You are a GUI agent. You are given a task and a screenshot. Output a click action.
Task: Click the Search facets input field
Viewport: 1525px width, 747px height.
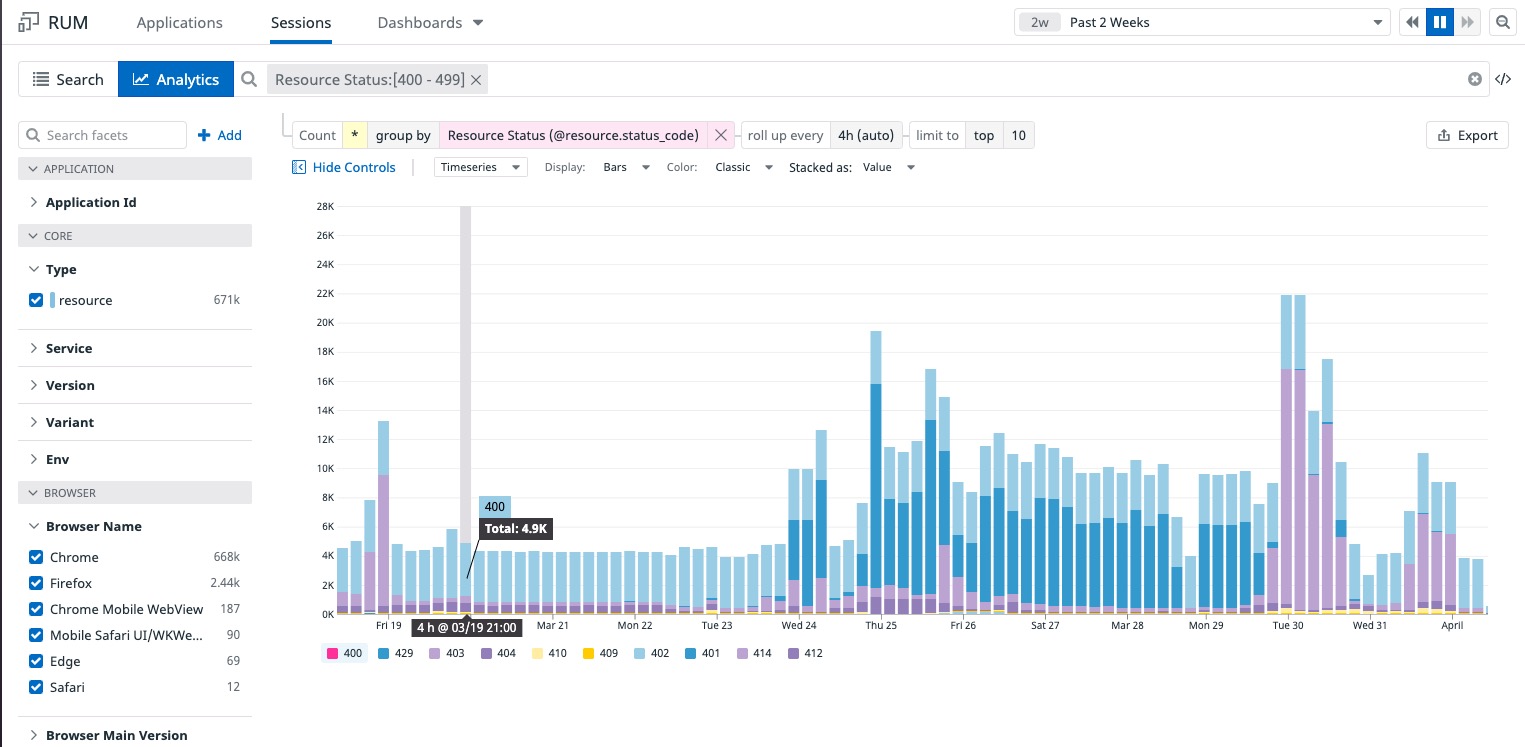coord(102,134)
